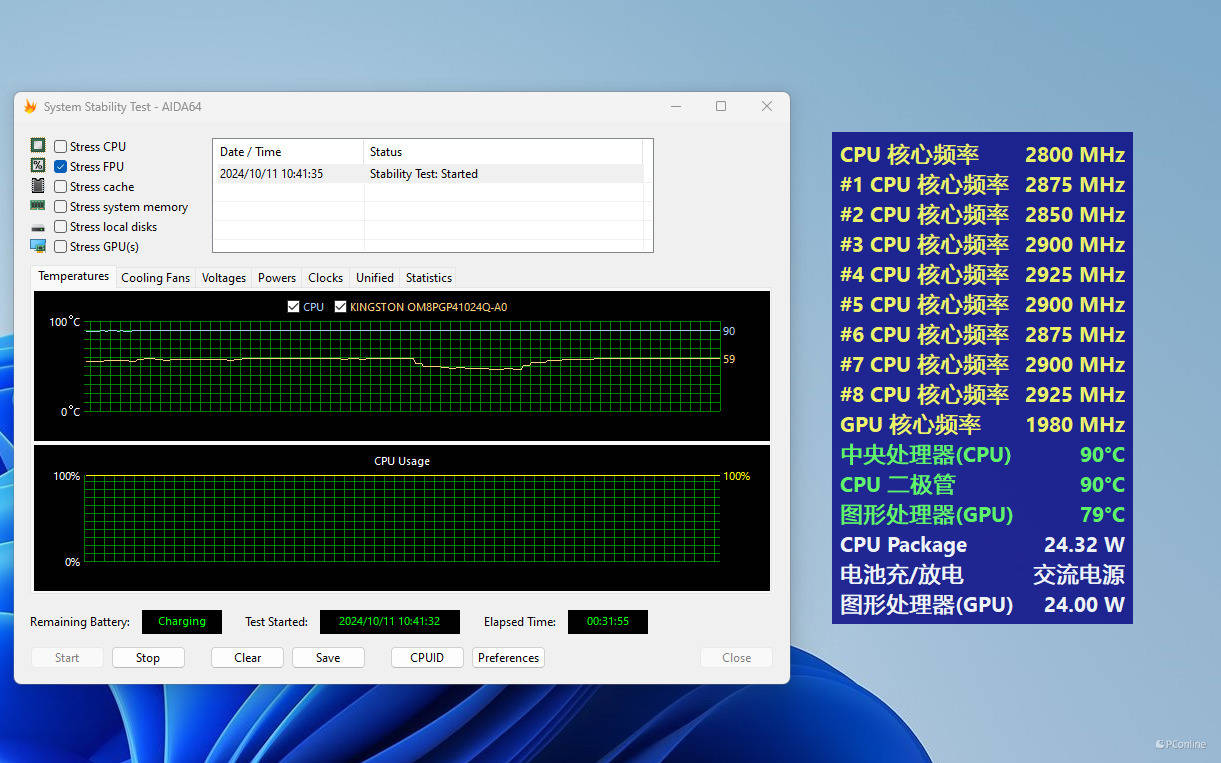
Task: Click the monitor icon beside Stress GPU(s)
Action: 38,246
